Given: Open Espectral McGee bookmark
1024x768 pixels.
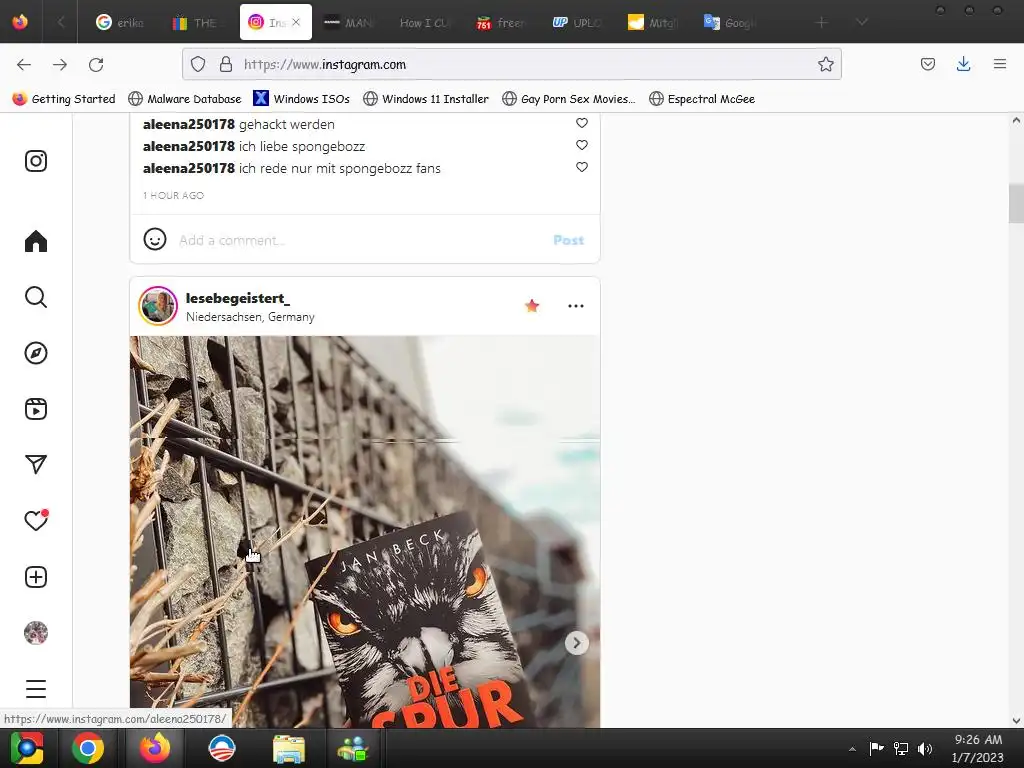Looking at the screenshot, I should click(702, 99).
